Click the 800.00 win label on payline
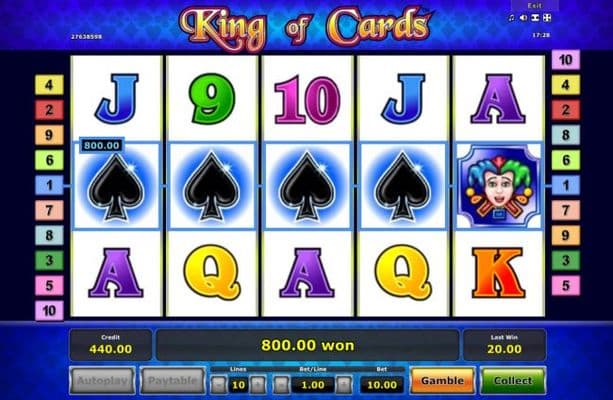The image size is (613, 400). point(102,145)
